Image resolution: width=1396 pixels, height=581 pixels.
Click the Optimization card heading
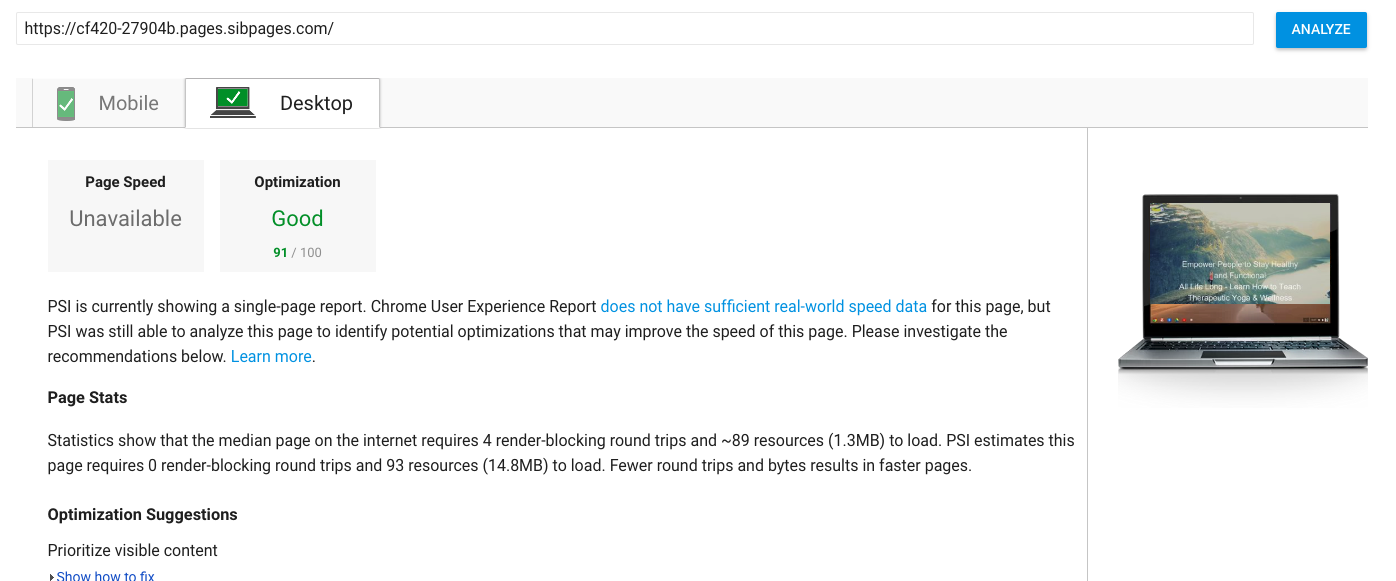click(x=297, y=182)
